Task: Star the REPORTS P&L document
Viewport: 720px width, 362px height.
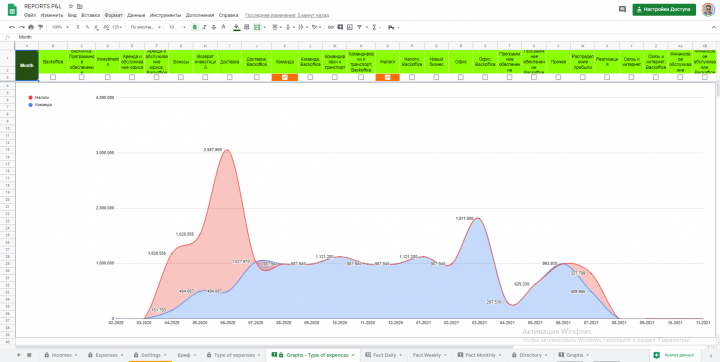Action: pyautogui.click(x=71, y=6)
